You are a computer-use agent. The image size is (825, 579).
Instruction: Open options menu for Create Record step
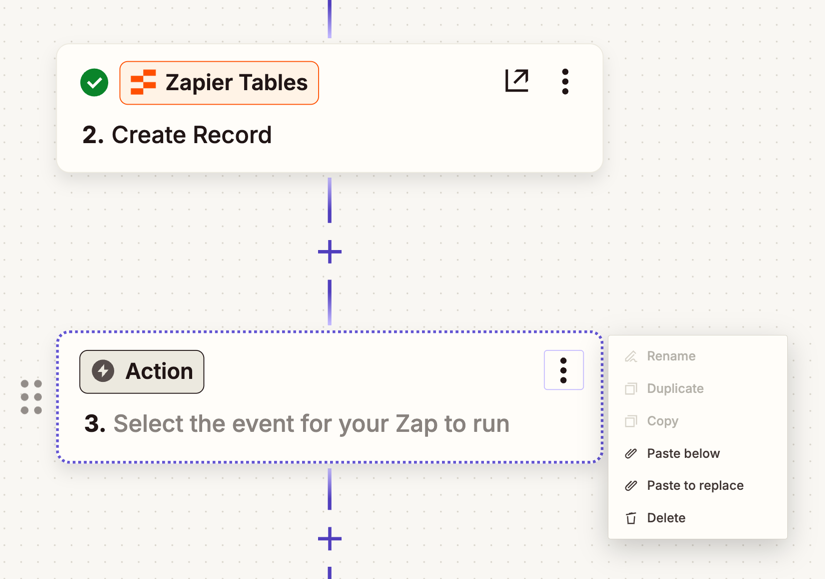tap(565, 82)
